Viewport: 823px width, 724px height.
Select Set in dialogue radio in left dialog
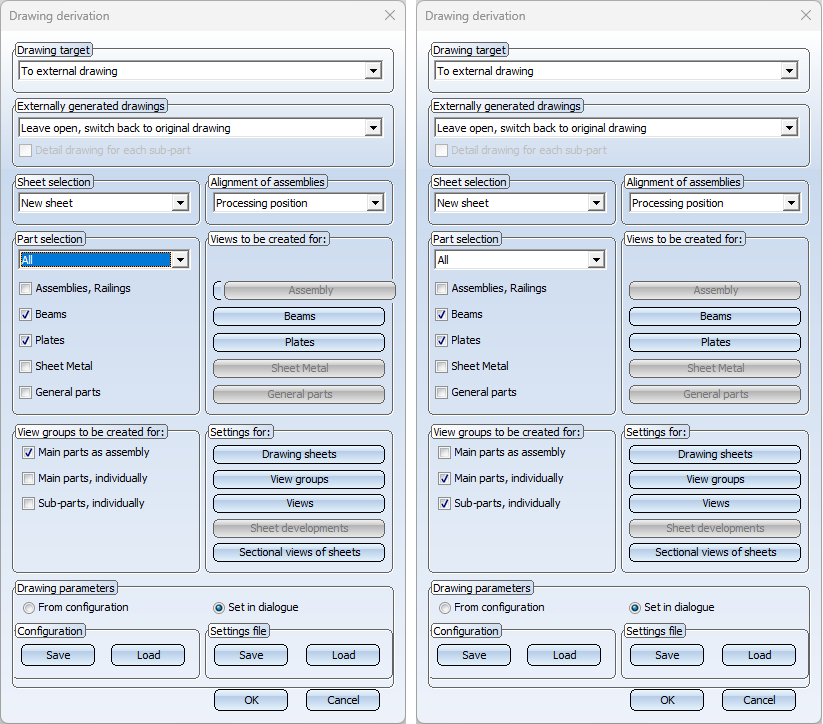click(219, 607)
